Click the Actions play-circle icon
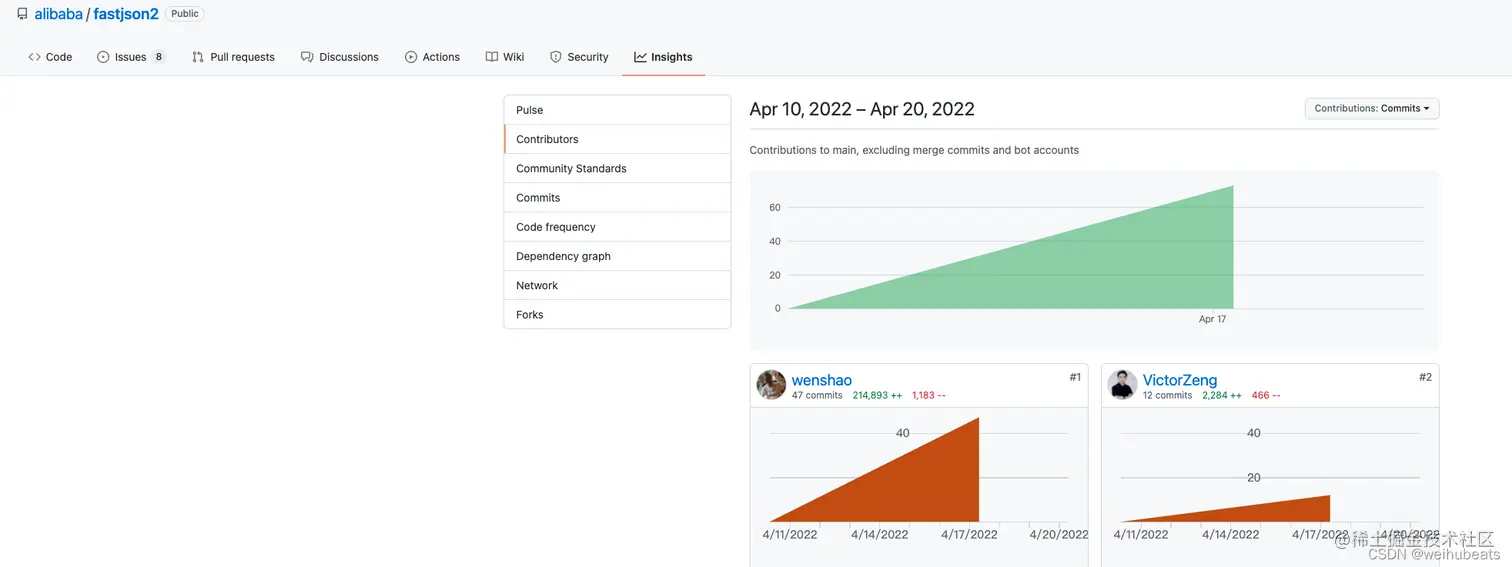1512x567 pixels. [x=411, y=57]
